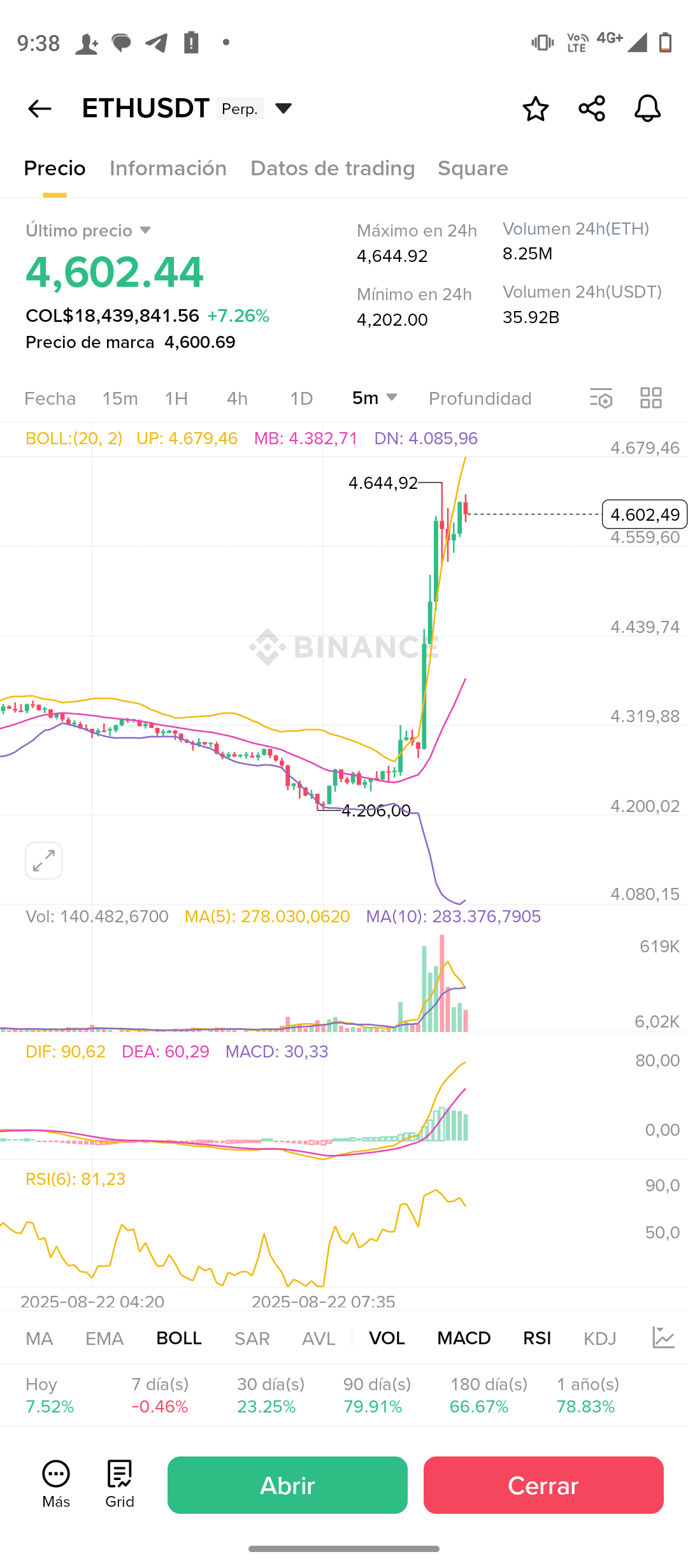Tap the back arrow icon
688x1568 pixels.
[x=39, y=108]
